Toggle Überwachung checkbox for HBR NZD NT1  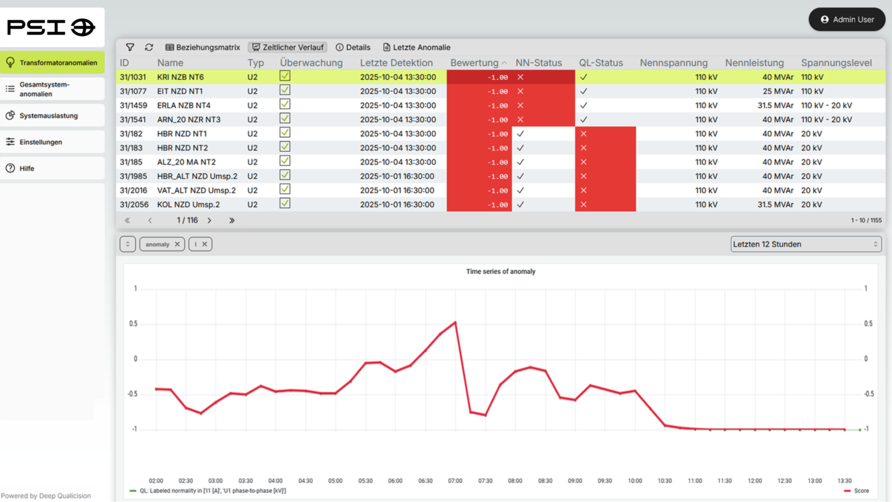click(285, 133)
